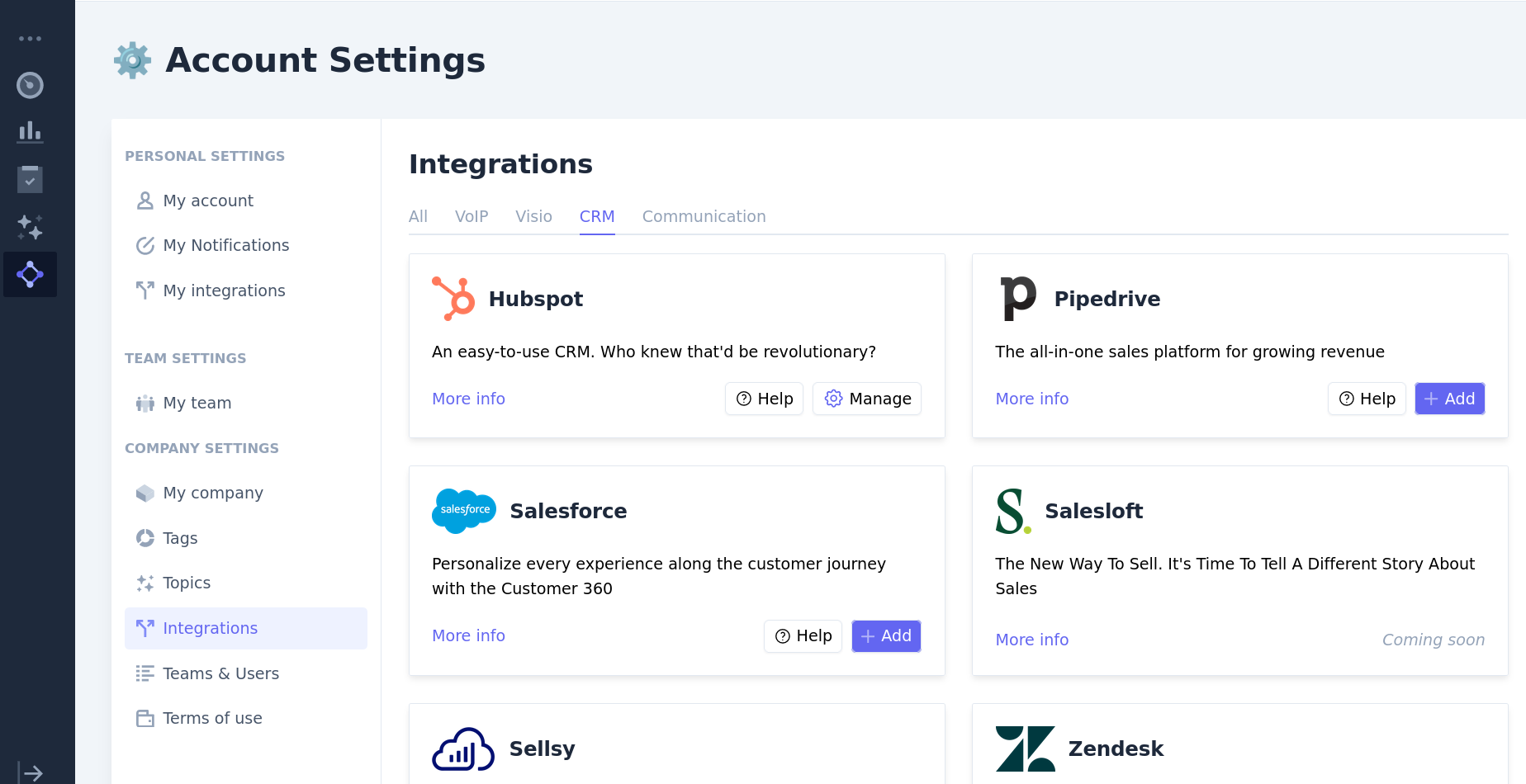The image size is (1526, 784).
Task: Open the checklist tasks icon in rail
Action: click(30, 179)
